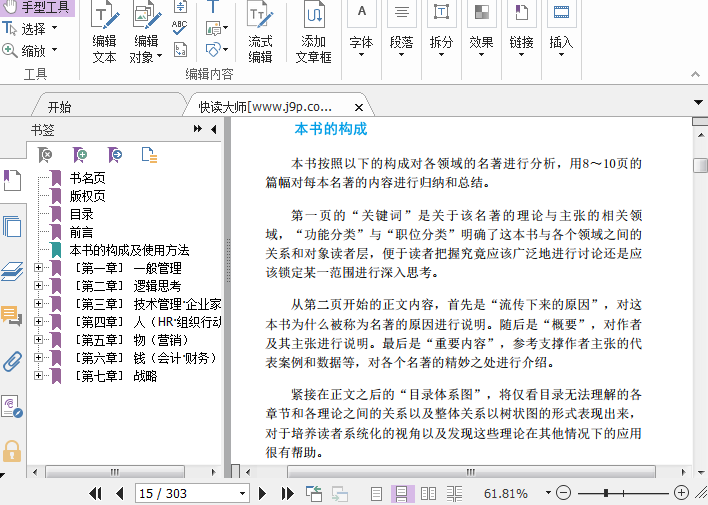Enable facing pages view mode
708x505 pixels.
click(x=428, y=493)
